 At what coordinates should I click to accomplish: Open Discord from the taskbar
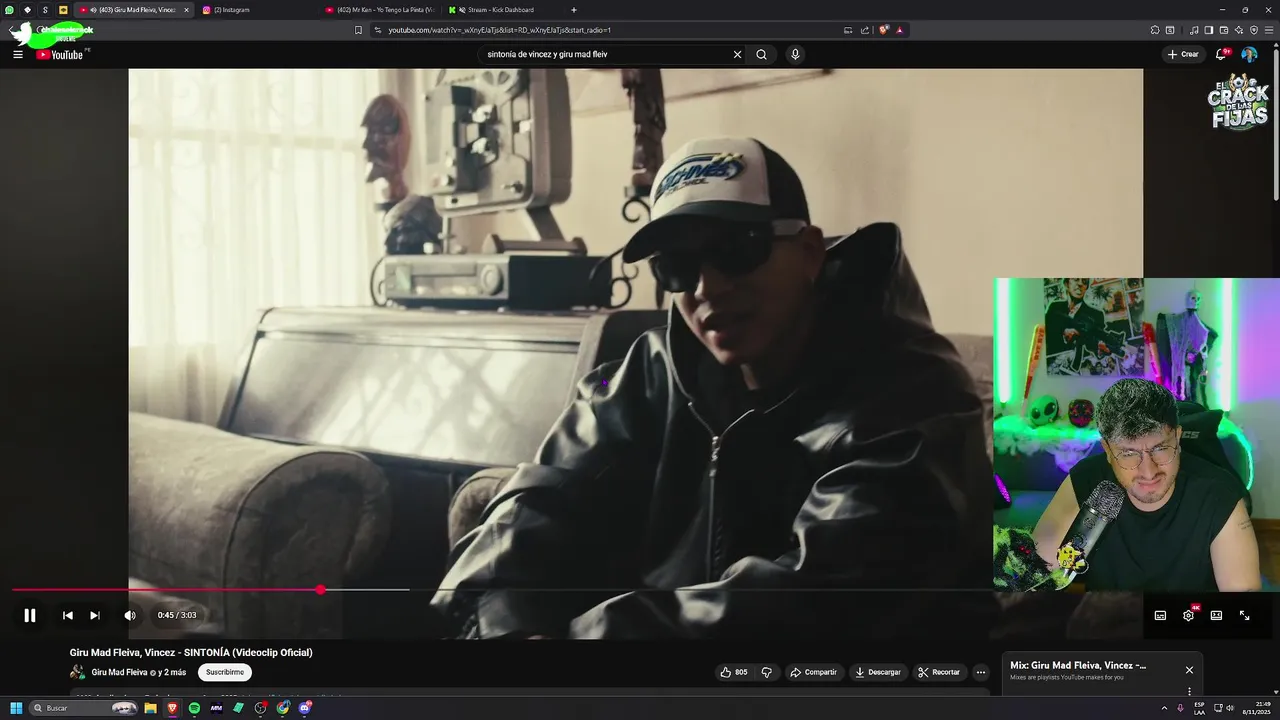(305, 708)
